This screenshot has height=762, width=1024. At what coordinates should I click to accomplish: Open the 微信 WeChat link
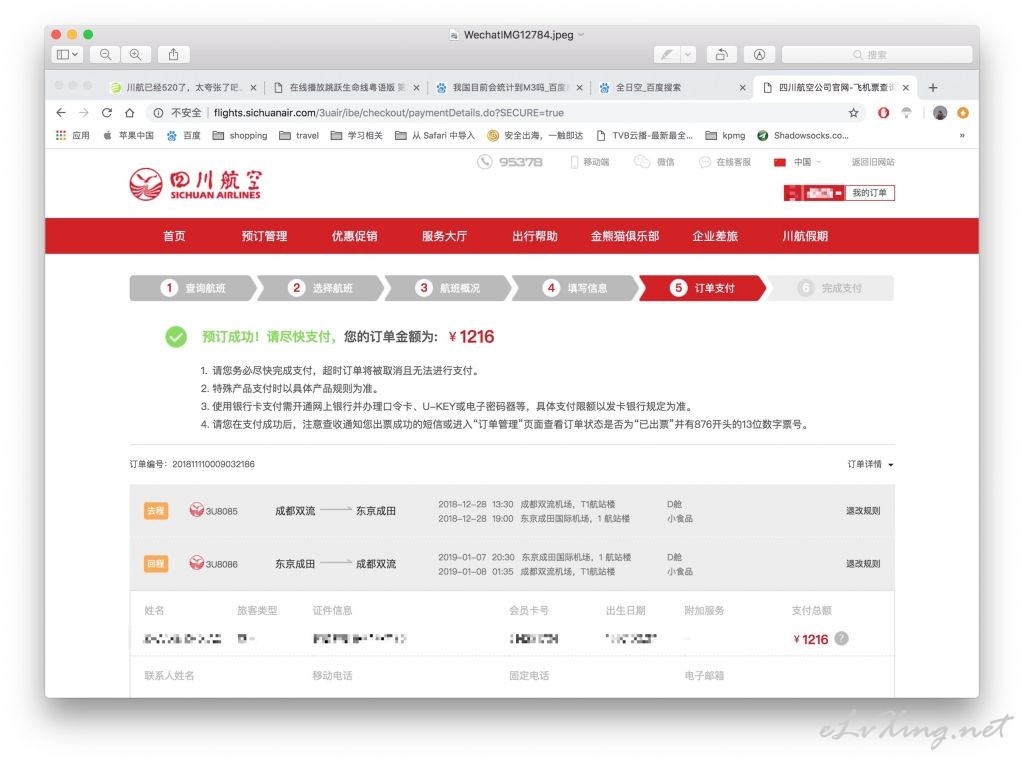pyautogui.click(x=654, y=162)
